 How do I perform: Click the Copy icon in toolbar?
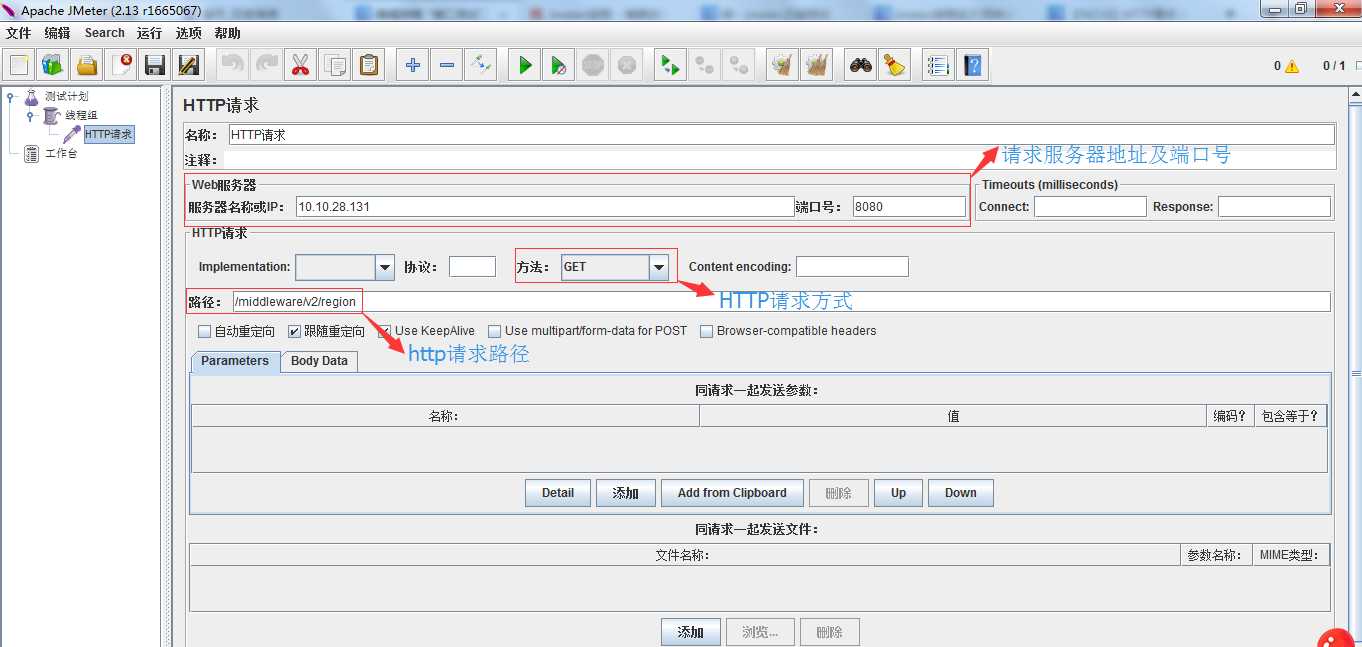pyautogui.click(x=335, y=65)
